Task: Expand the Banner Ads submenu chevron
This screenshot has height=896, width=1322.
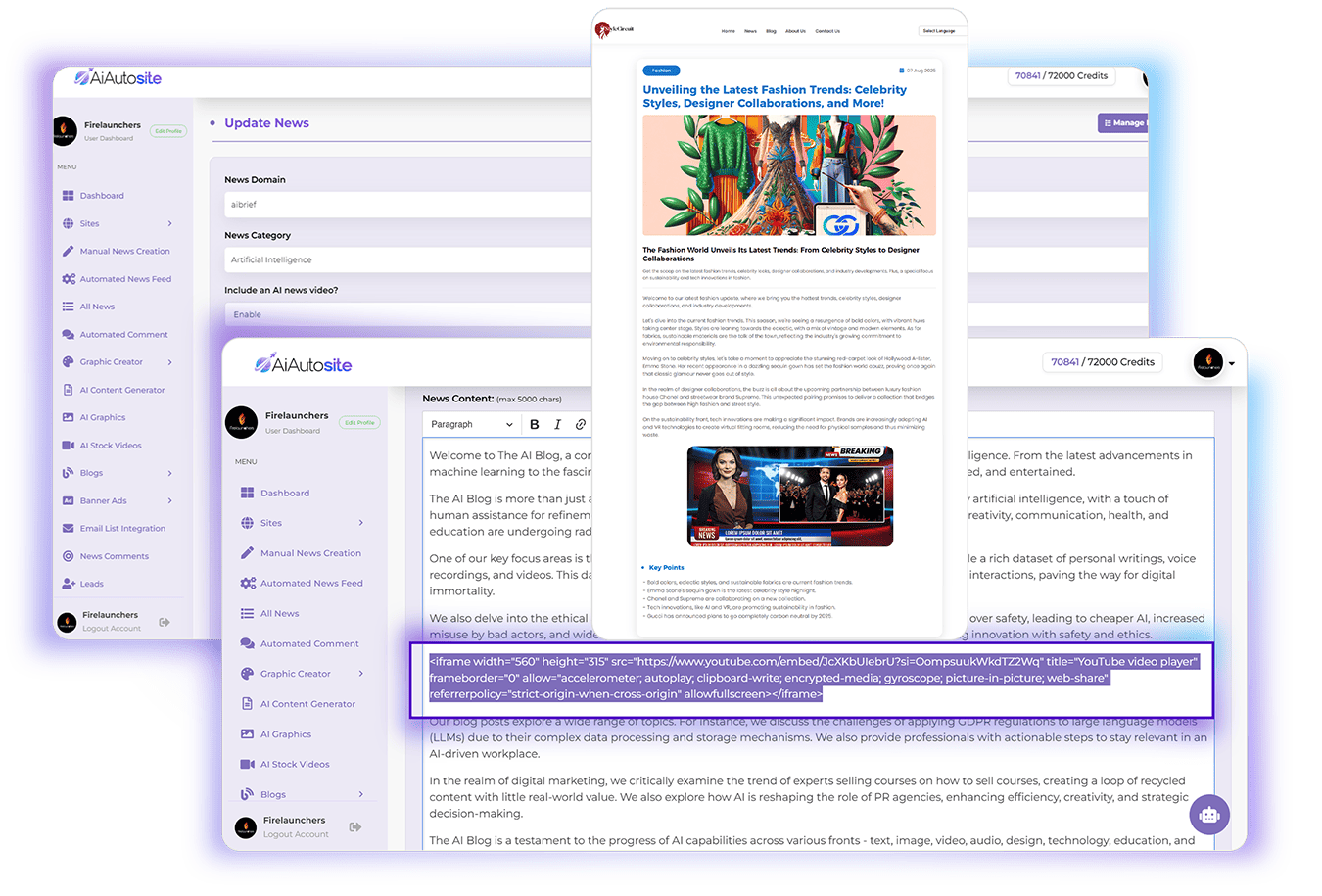Action: pos(170,500)
